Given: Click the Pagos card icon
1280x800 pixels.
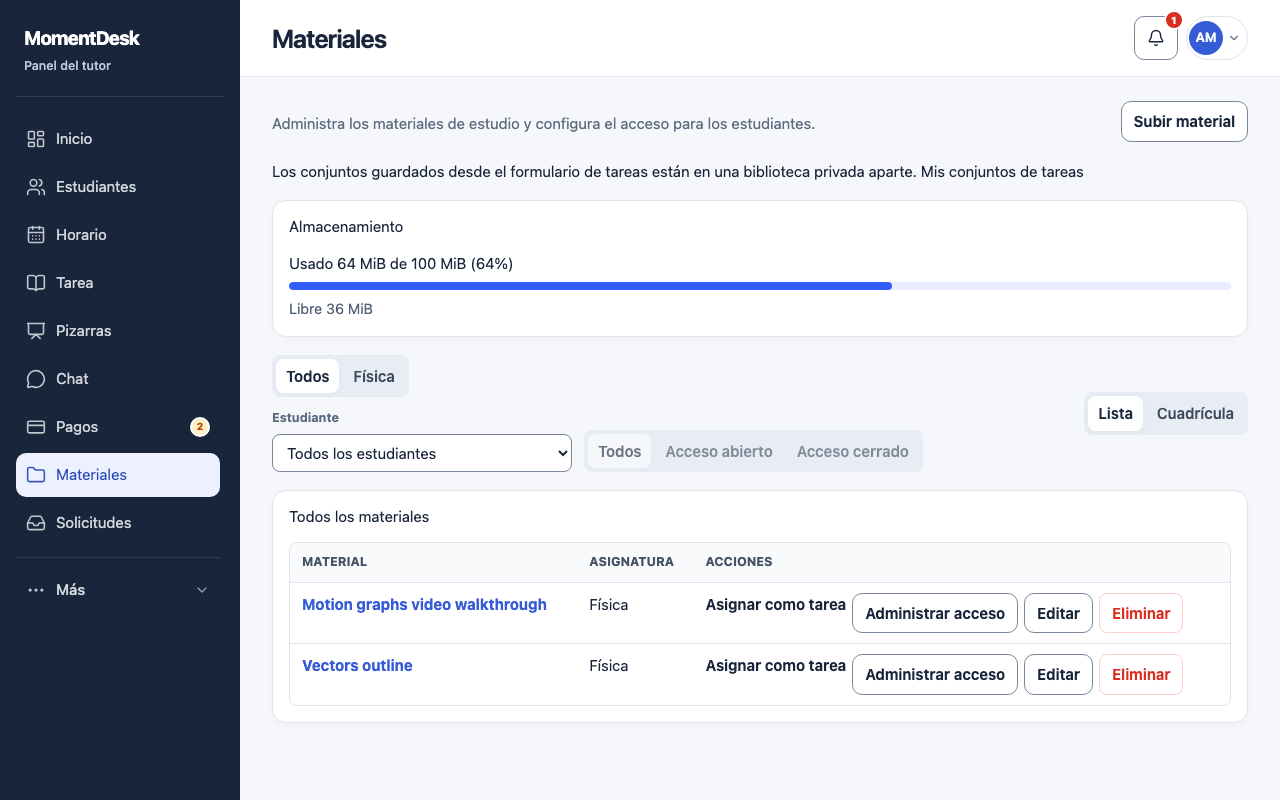Looking at the screenshot, I should click(x=36, y=427).
